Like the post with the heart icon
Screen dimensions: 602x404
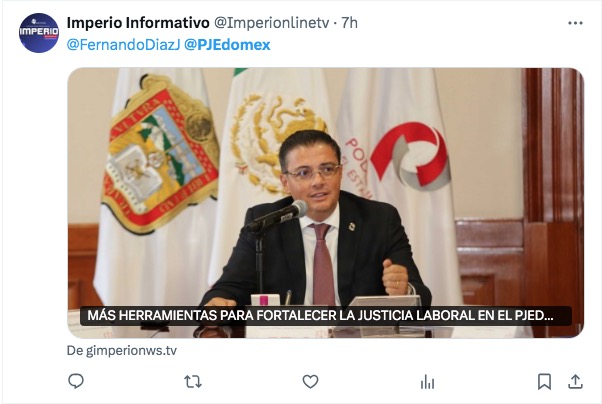click(310, 382)
